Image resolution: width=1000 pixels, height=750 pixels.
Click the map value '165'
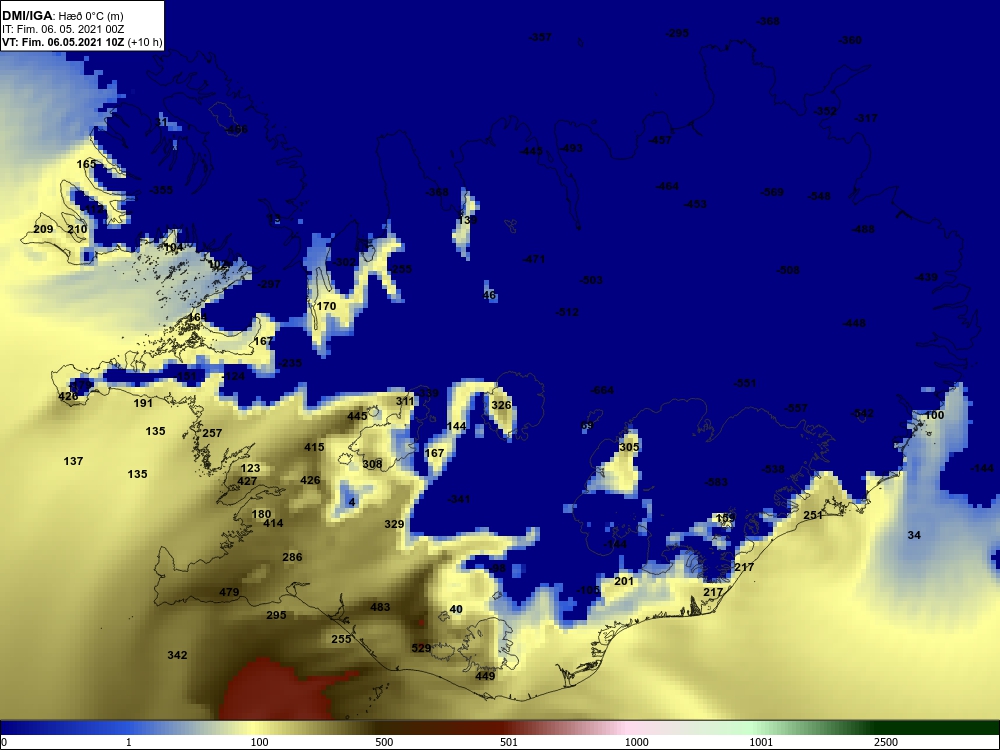pos(86,165)
